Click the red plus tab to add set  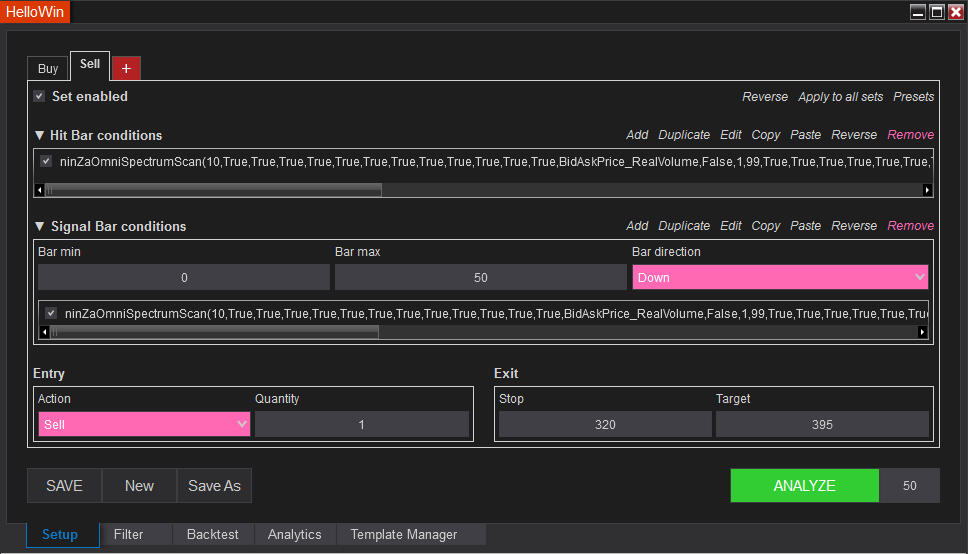(x=126, y=68)
